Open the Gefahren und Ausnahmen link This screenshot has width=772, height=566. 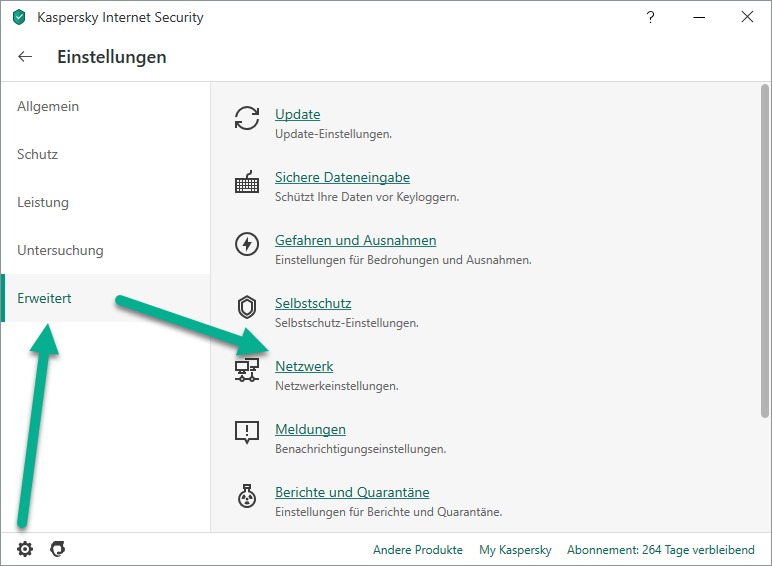(x=355, y=241)
